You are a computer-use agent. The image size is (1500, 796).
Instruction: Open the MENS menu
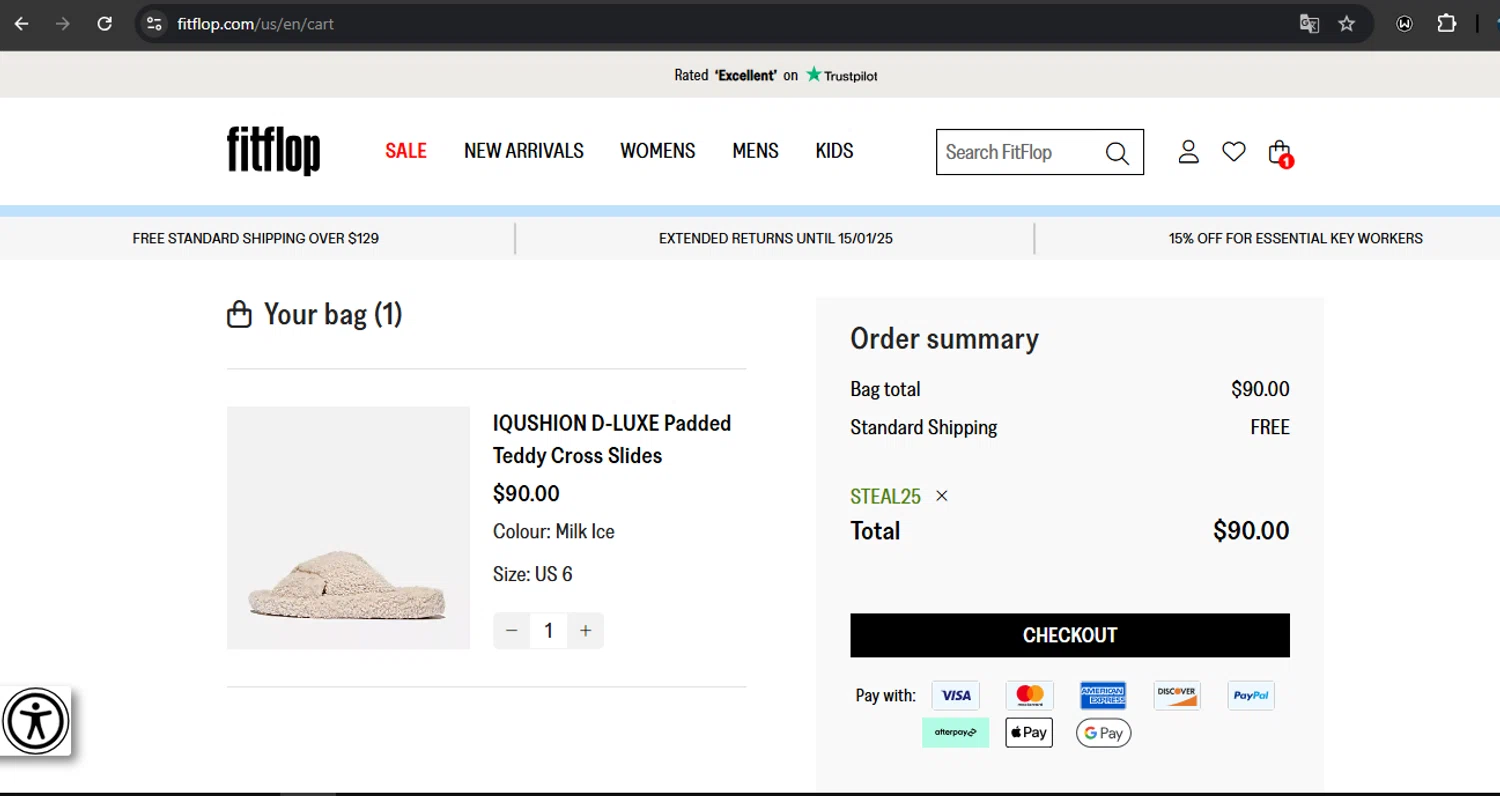(755, 151)
